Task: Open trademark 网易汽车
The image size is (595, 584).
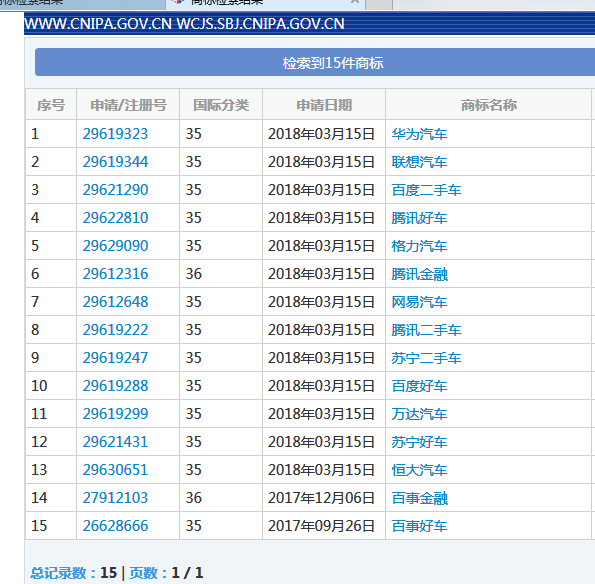Action: [419, 302]
